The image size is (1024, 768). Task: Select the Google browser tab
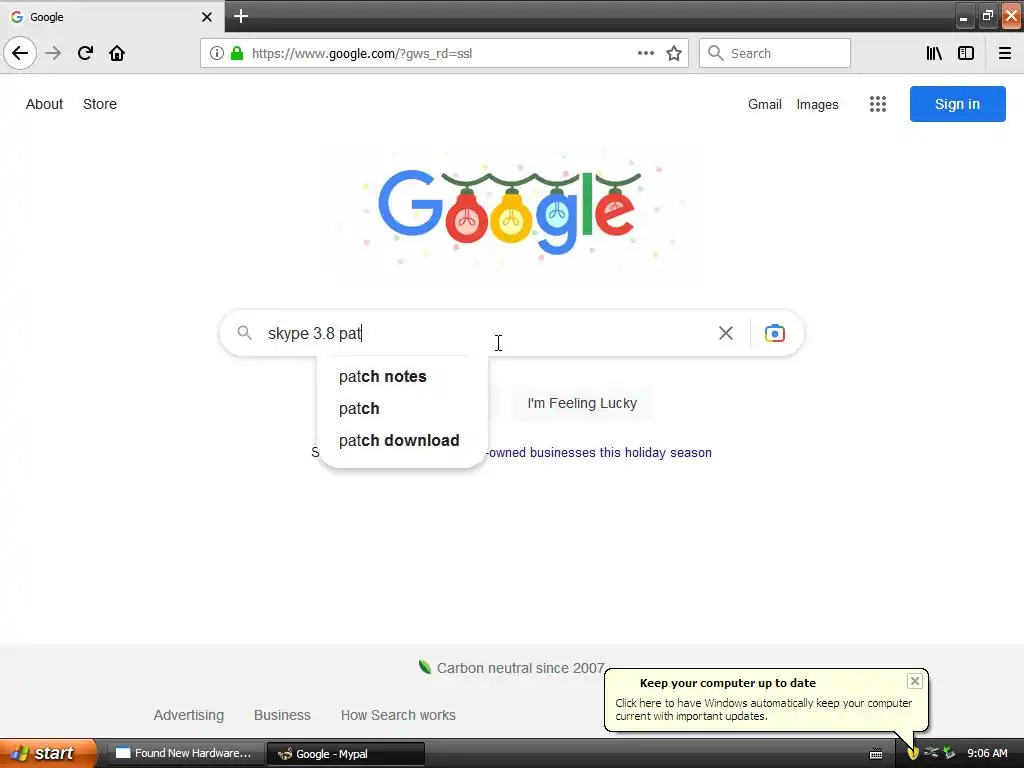(x=112, y=17)
